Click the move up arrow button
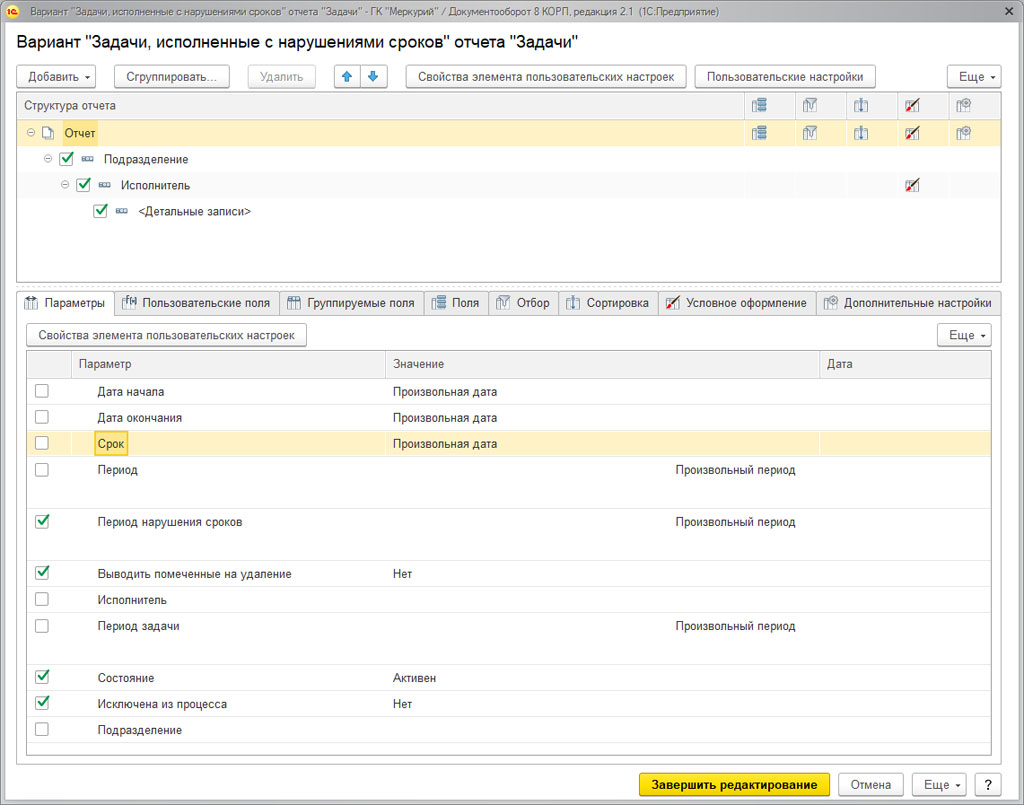Viewport: 1024px width, 805px height. coord(347,77)
